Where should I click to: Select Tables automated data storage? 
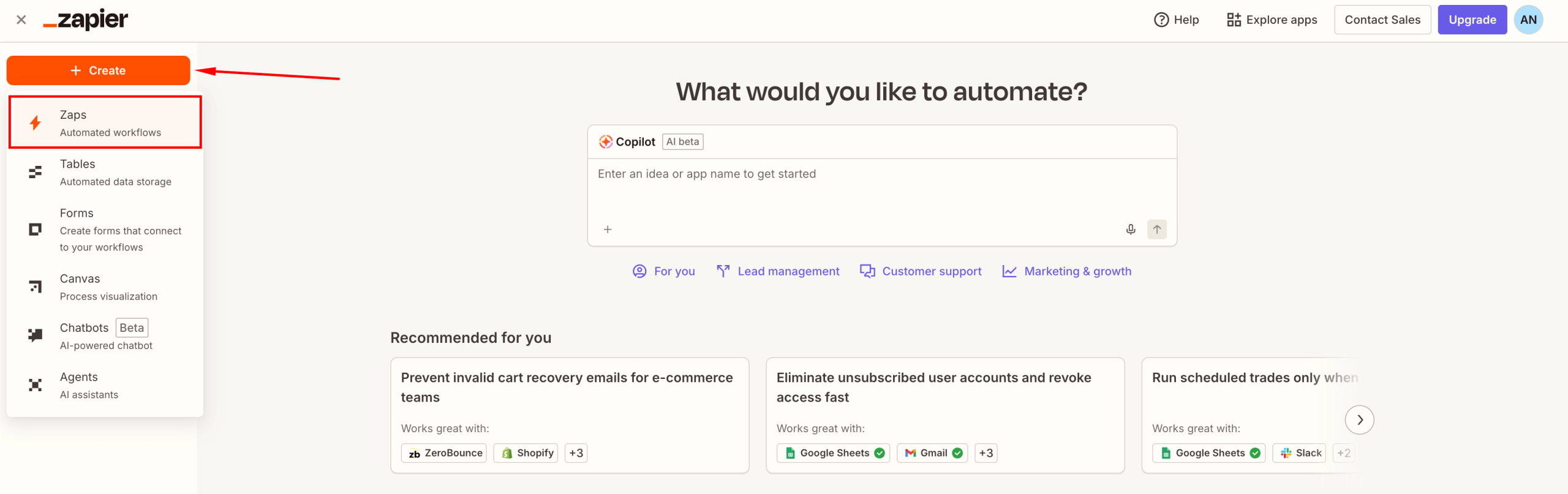pyautogui.click(x=105, y=172)
